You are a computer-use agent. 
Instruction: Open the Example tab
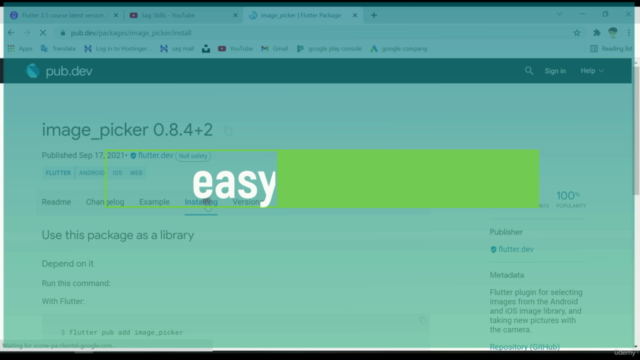(154, 202)
